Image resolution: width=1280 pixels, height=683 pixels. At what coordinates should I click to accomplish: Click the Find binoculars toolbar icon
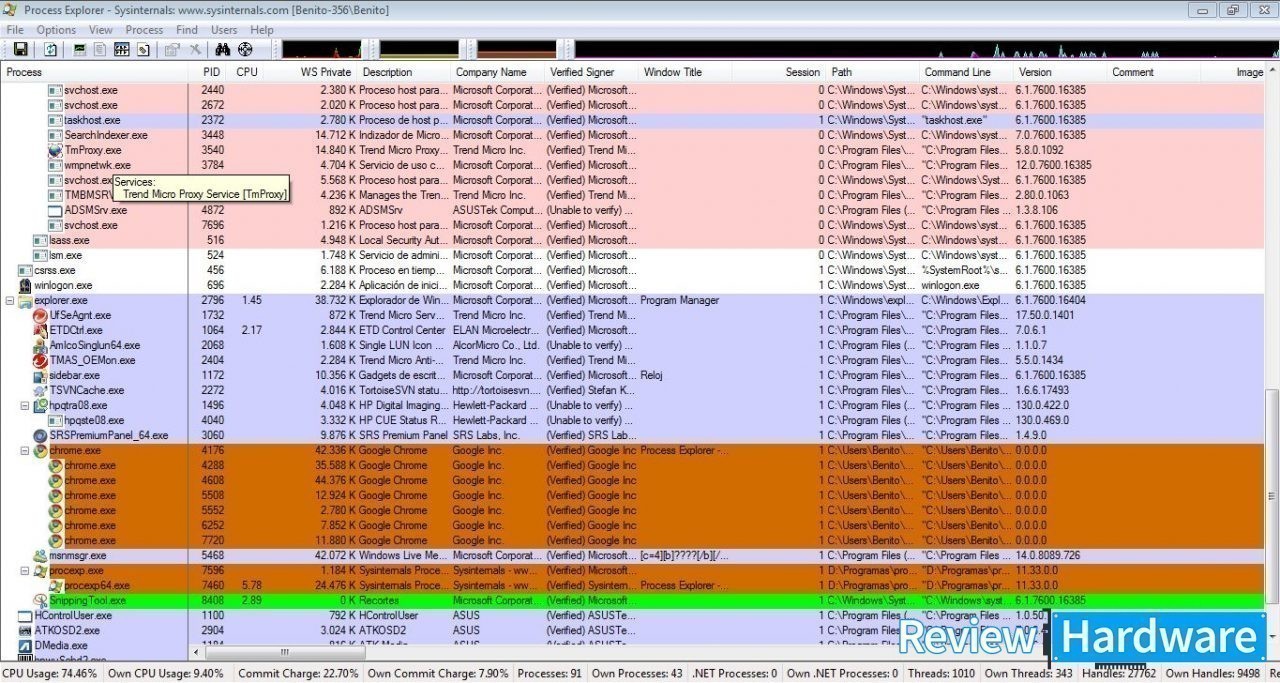[x=223, y=49]
